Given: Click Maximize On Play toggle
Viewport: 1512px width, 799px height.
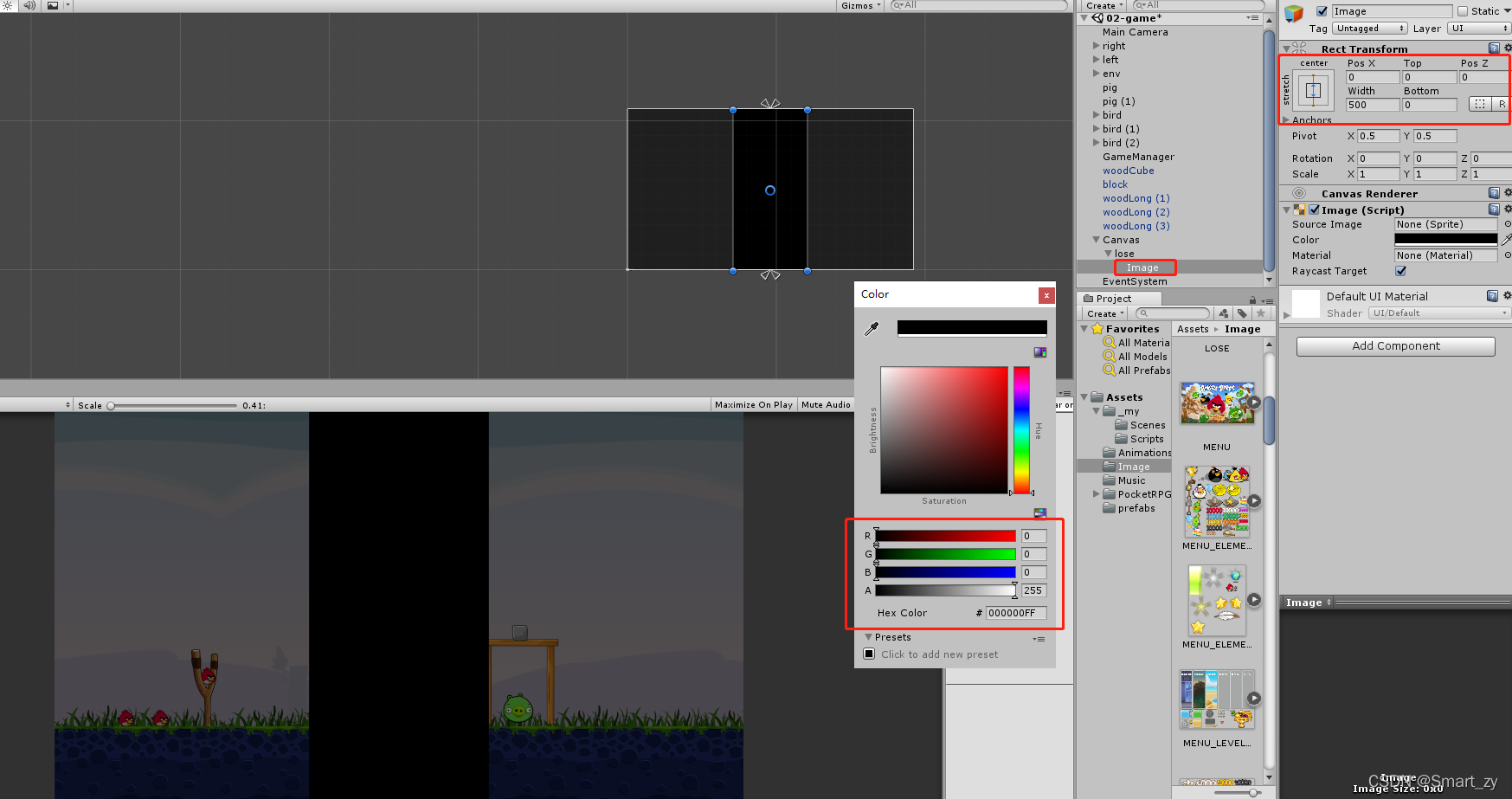Looking at the screenshot, I should click(x=753, y=404).
